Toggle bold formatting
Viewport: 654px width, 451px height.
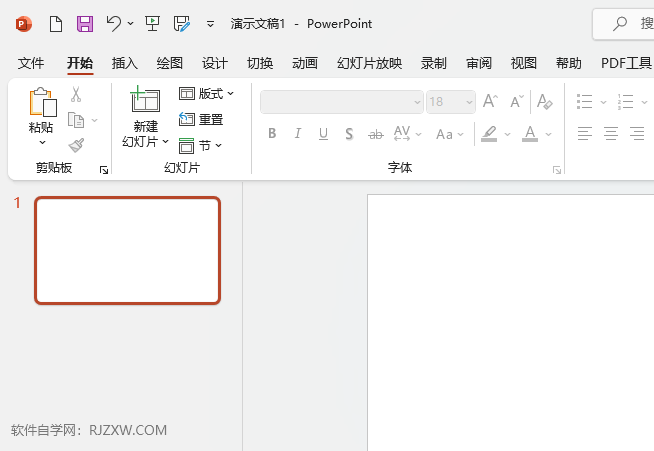coord(272,134)
